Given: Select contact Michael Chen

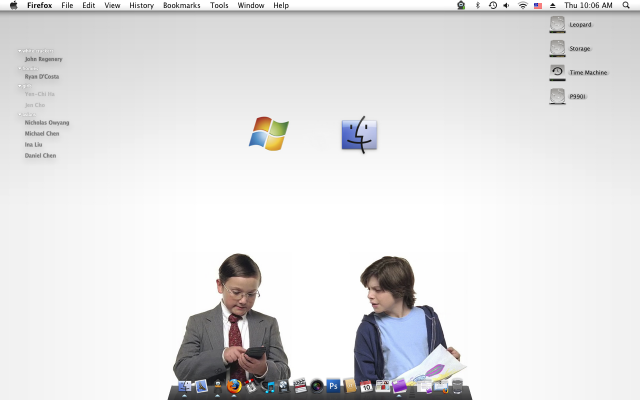Looking at the screenshot, I should 42,134.
